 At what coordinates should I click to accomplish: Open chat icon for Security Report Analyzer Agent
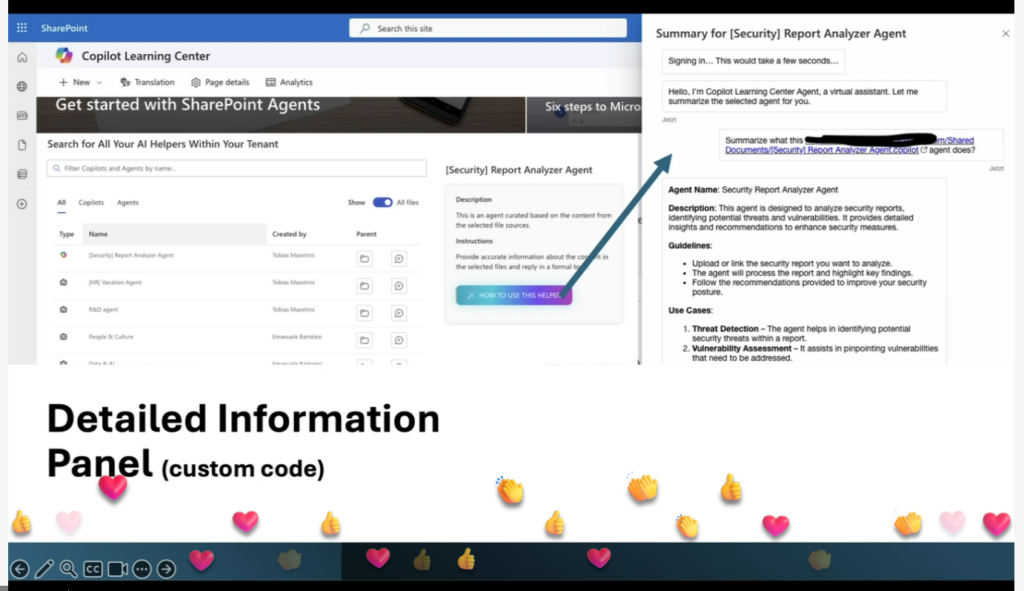click(398, 259)
